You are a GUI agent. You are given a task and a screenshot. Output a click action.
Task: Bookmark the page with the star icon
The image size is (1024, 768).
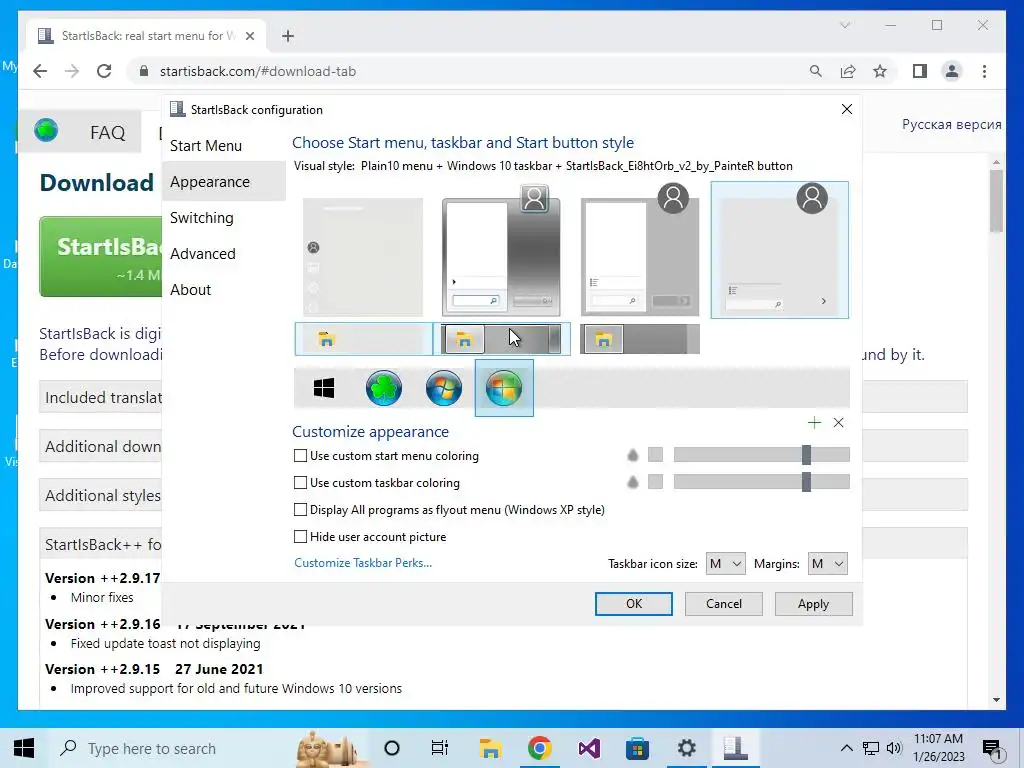880,71
